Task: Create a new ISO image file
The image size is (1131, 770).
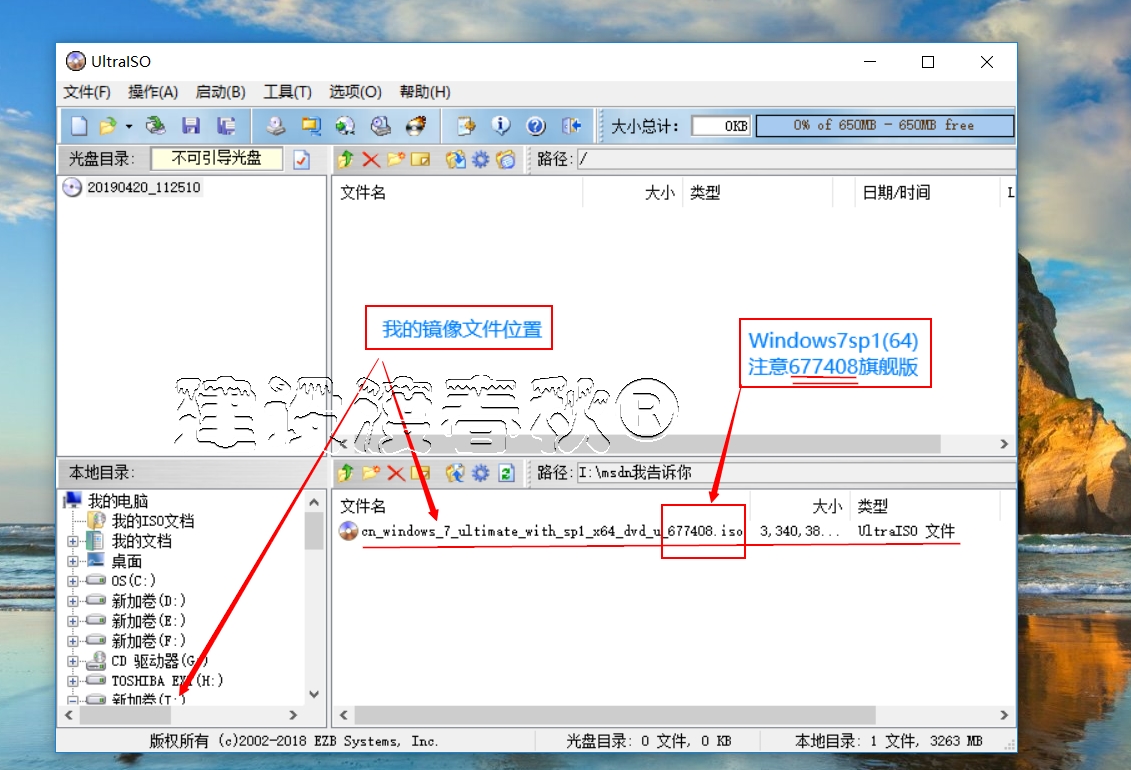Action: [79, 125]
